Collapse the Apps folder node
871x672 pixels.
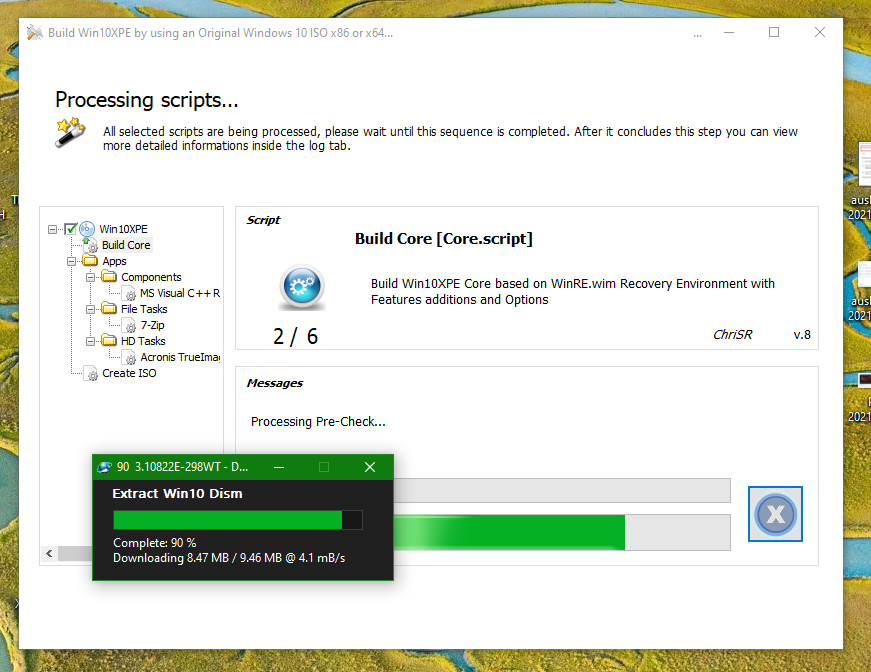[71, 261]
